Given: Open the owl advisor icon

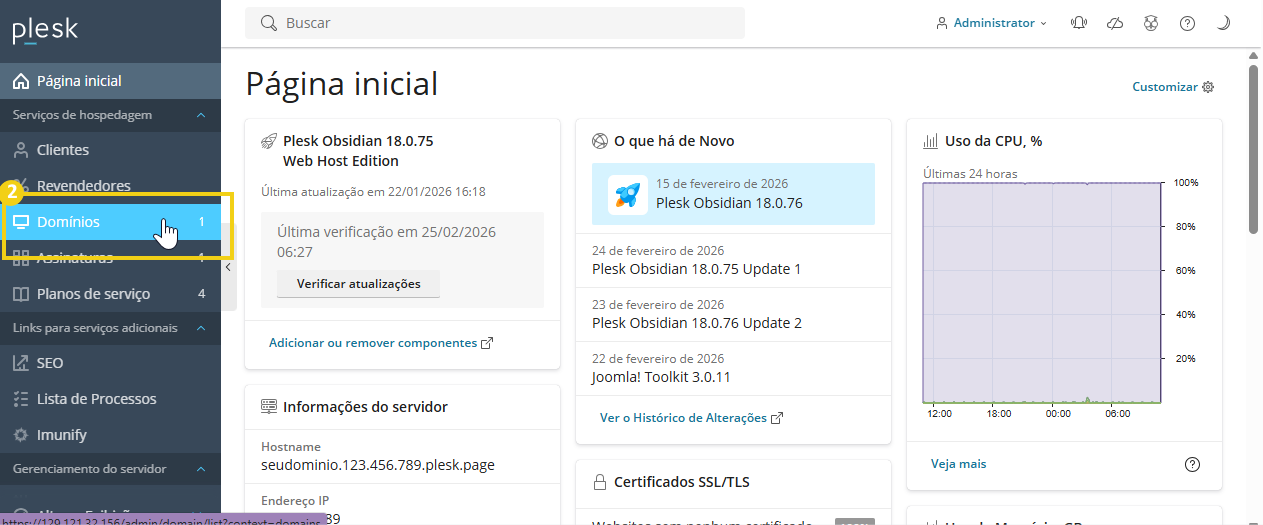Looking at the screenshot, I should click(1151, 23).
